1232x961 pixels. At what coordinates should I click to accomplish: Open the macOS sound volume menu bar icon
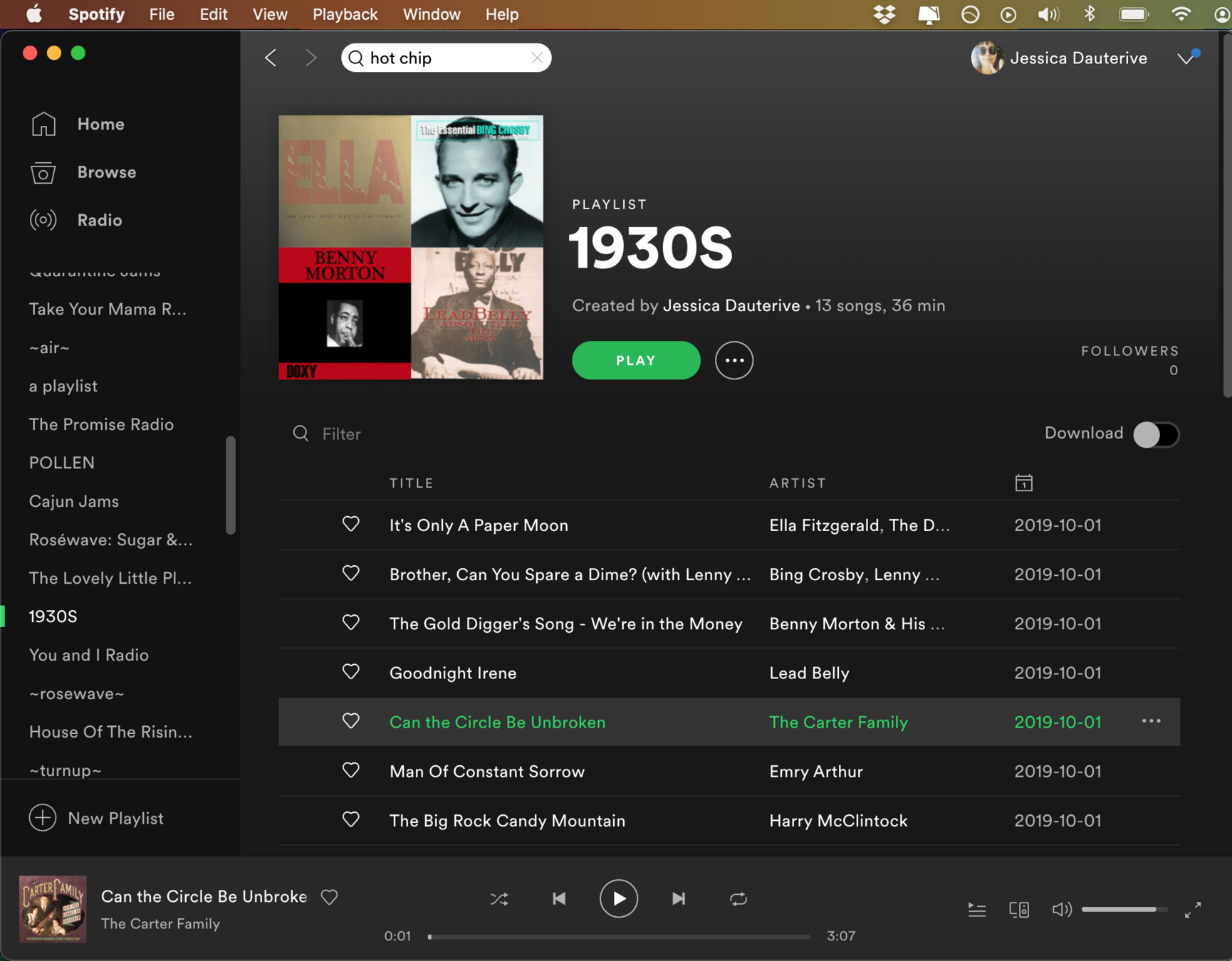[1048, 14]
